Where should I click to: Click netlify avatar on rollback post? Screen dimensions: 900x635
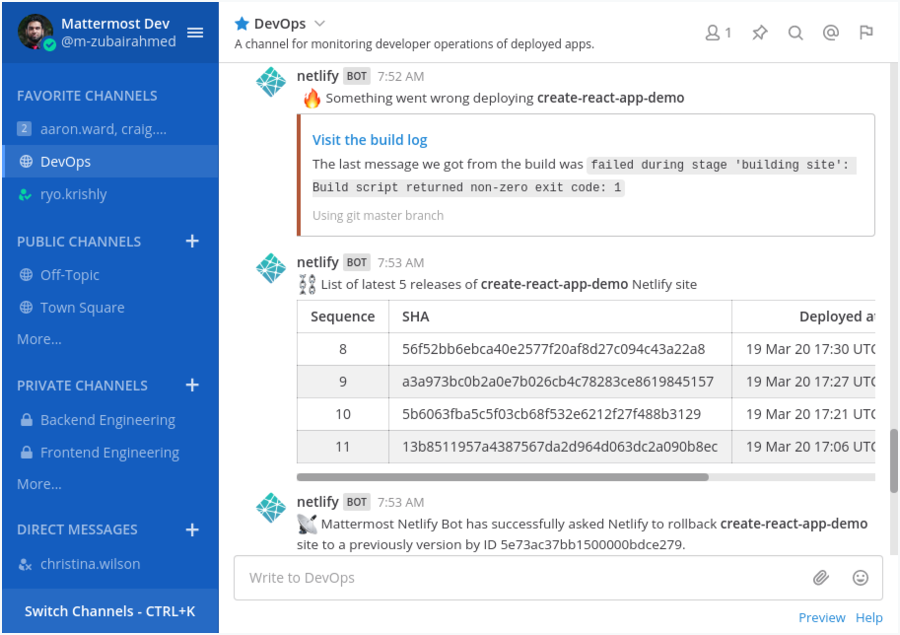coord(271,508)
